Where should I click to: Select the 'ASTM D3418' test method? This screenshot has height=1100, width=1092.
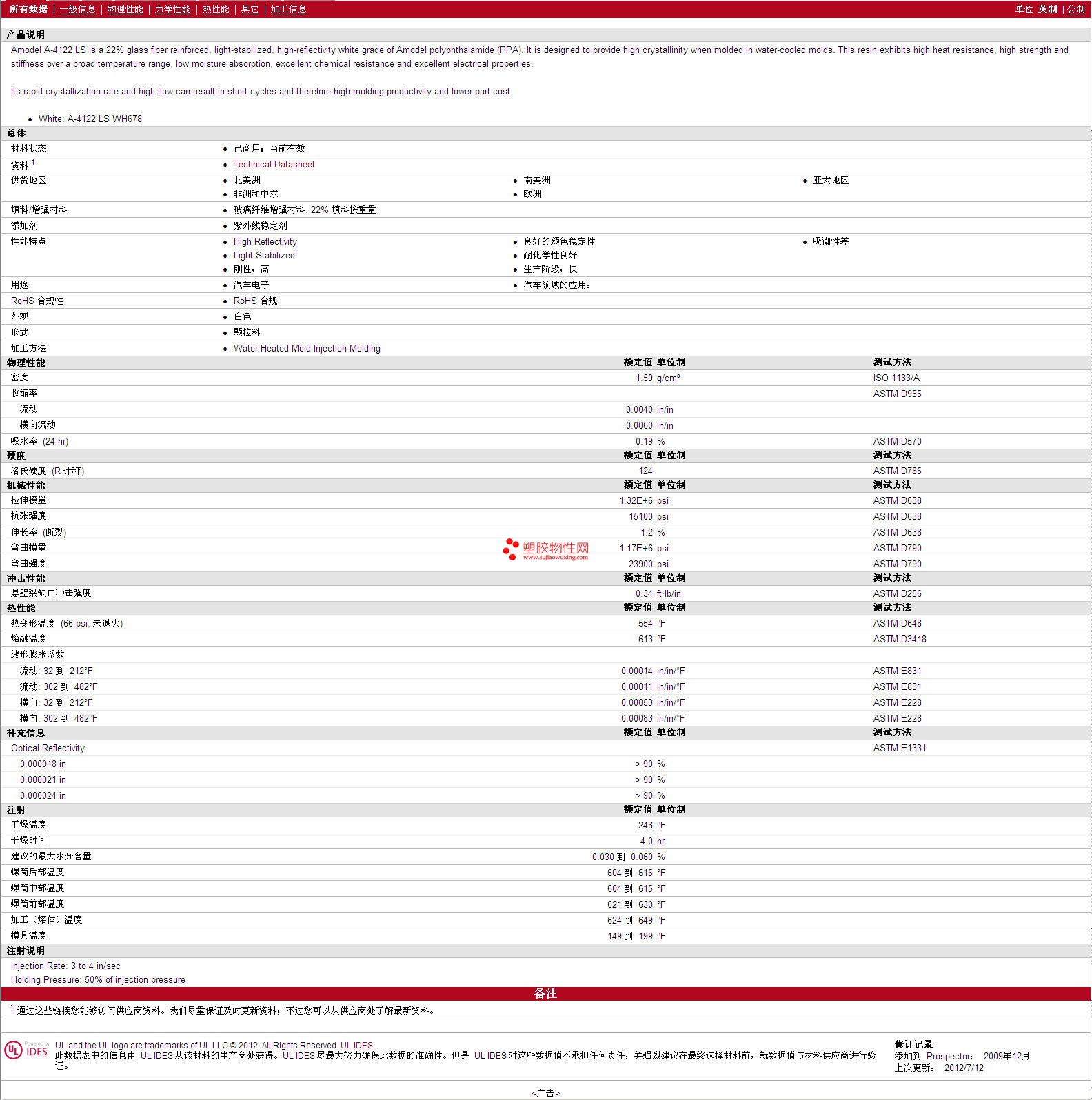point(900,639)
